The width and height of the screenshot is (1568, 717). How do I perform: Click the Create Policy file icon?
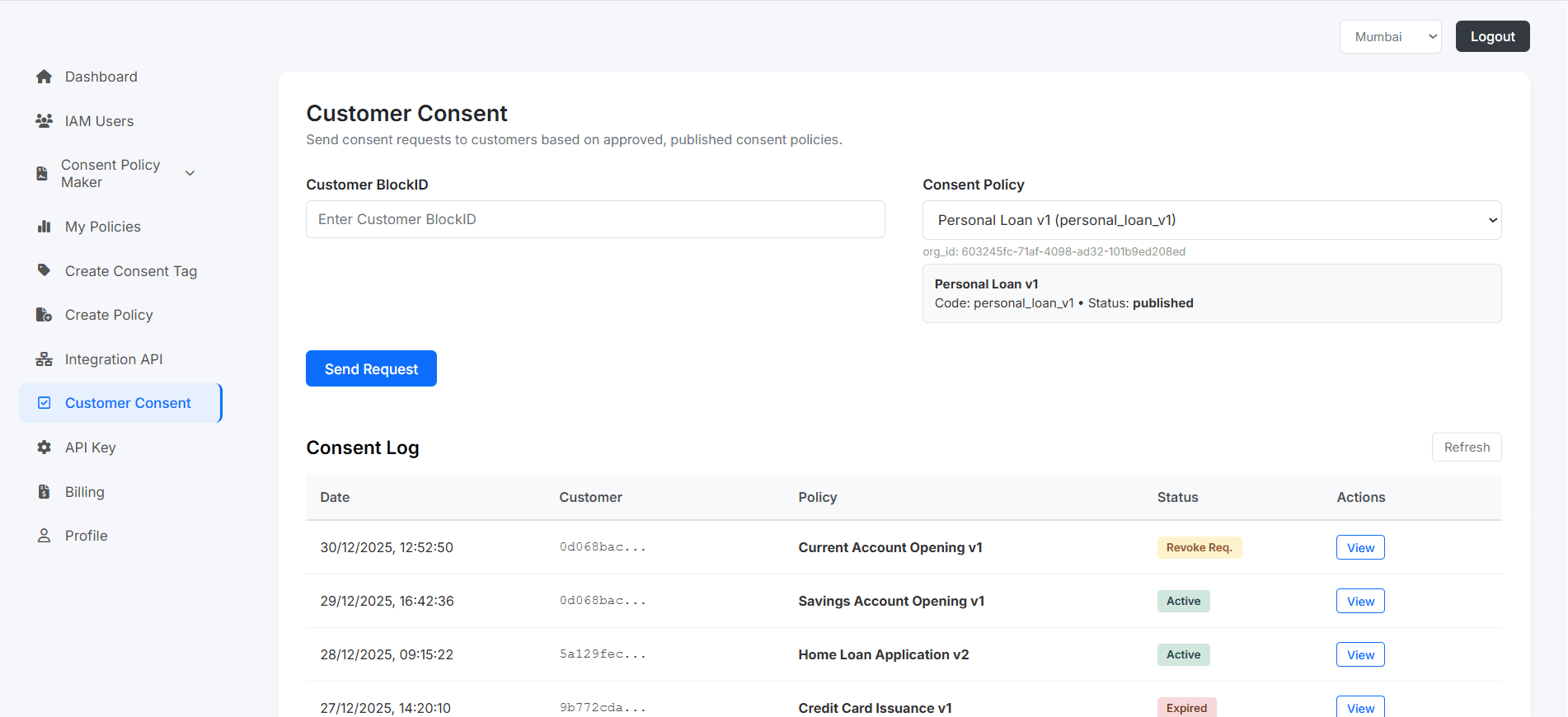[x=45, y=315]
